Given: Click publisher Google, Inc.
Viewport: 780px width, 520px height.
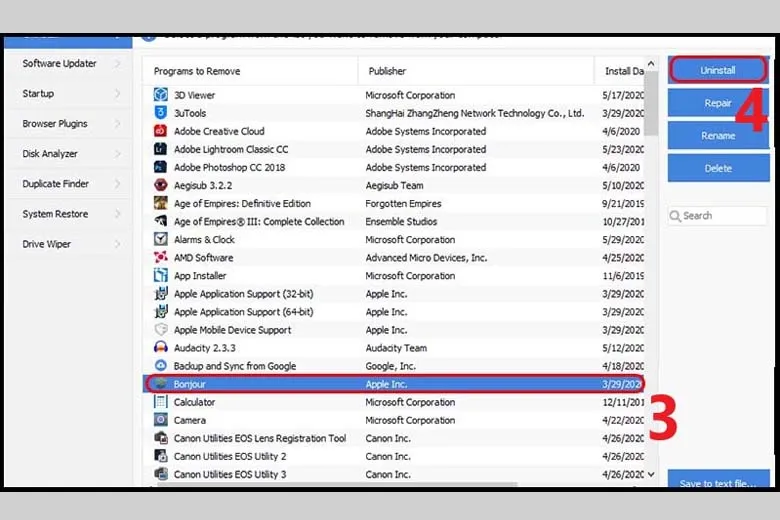Looking at the screenshot, I should coord(390,366).
